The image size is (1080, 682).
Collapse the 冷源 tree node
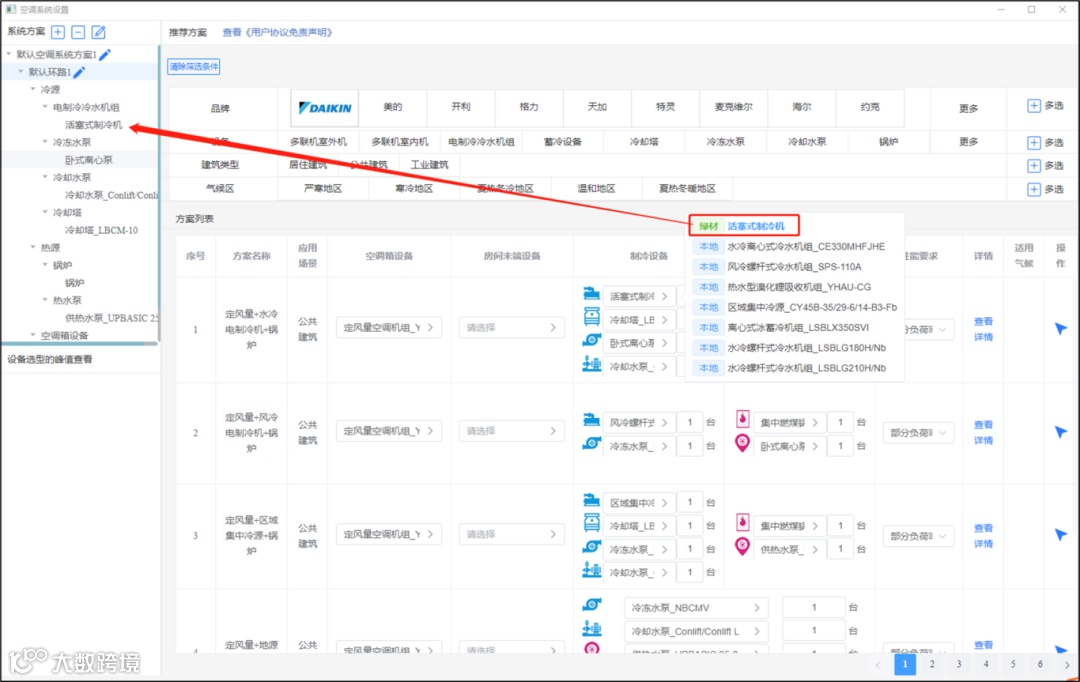pyautogui.click(x=33, y=89)
